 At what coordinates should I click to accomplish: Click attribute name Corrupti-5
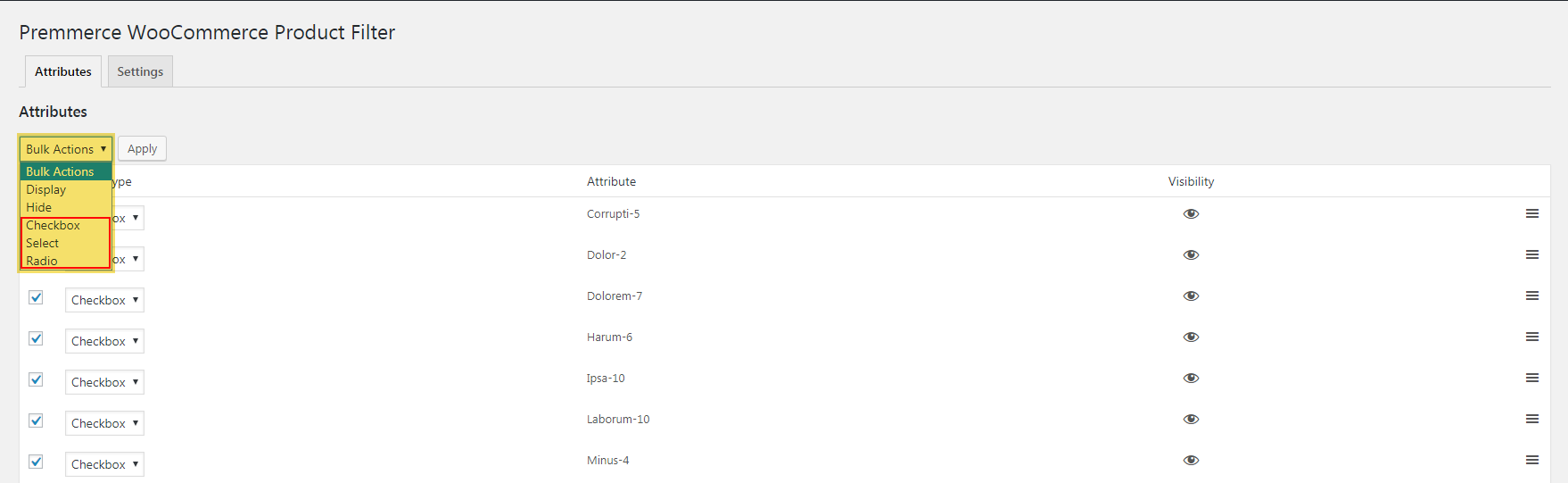click(613, 213)
